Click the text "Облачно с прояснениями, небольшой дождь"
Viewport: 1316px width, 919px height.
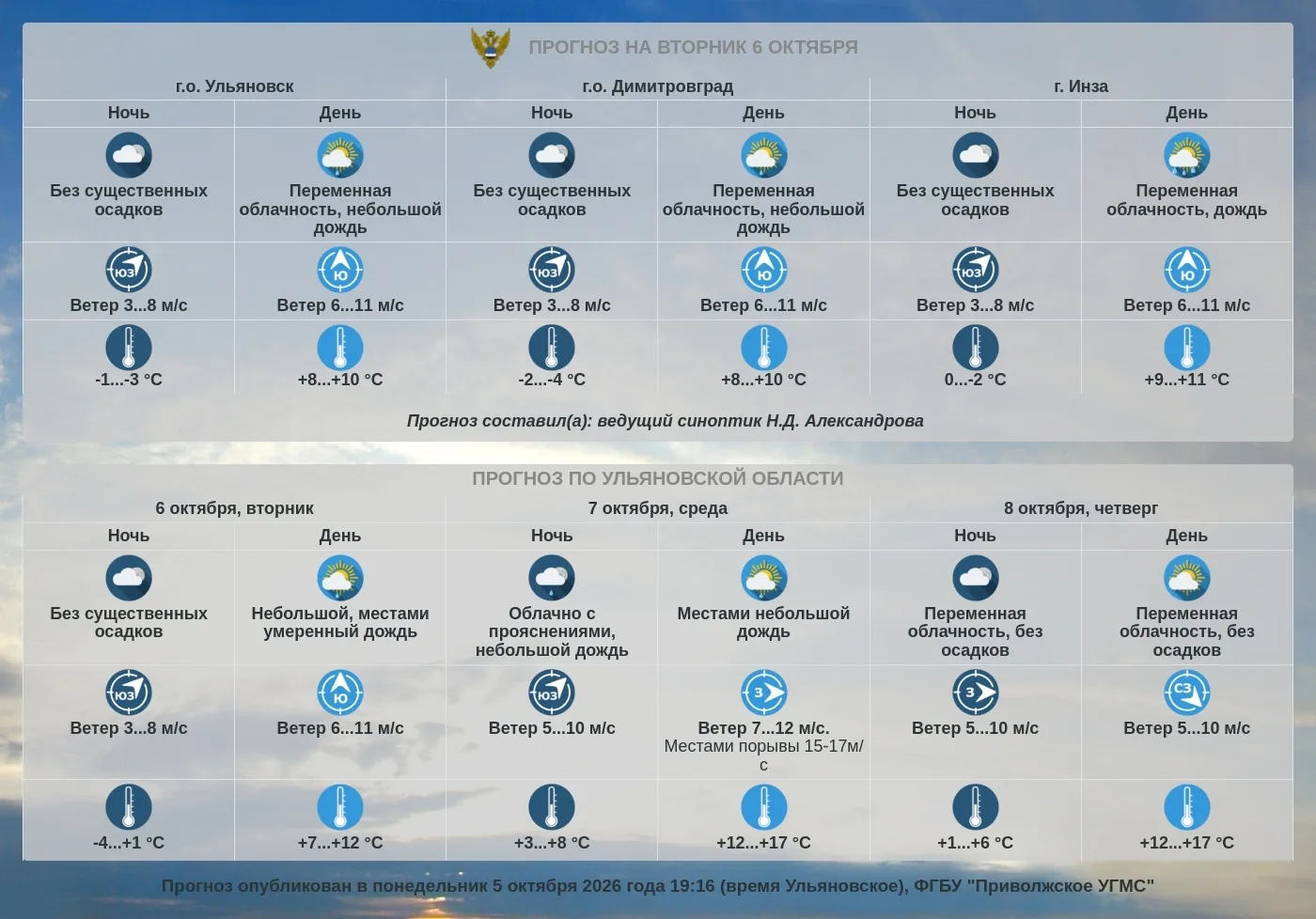(552, 631)
